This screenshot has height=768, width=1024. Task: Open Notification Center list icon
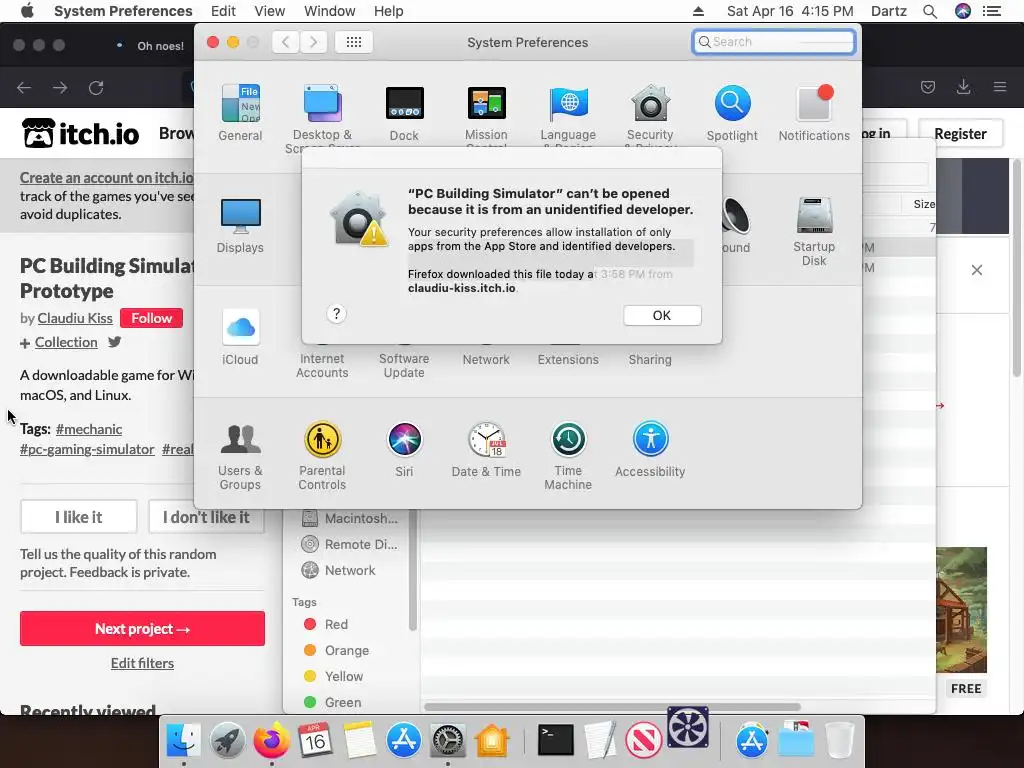[x=992, y=11]
